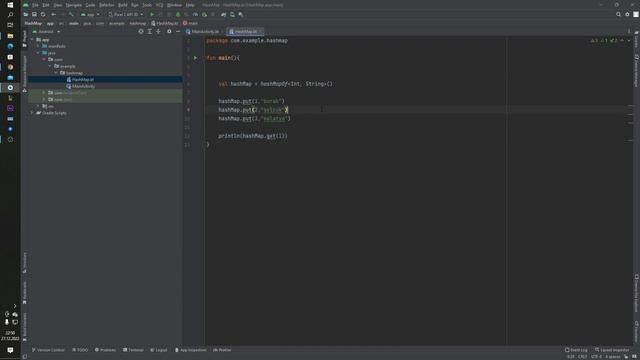The width and height of the screenshot is (640, 360).
Task: Open the Windows Start menu
Action: [x=10, y=5]
